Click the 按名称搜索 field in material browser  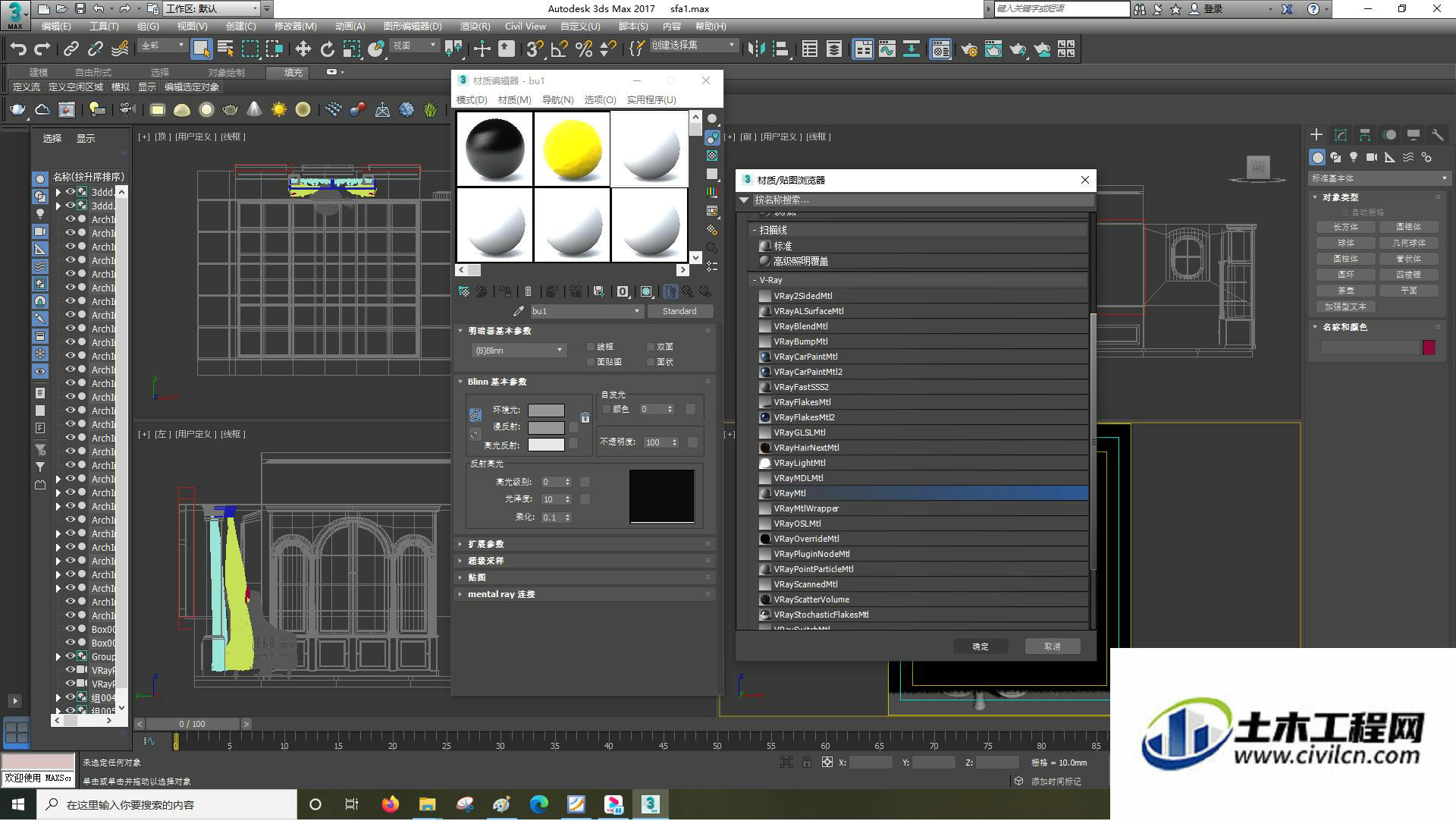tap(922, 200)
